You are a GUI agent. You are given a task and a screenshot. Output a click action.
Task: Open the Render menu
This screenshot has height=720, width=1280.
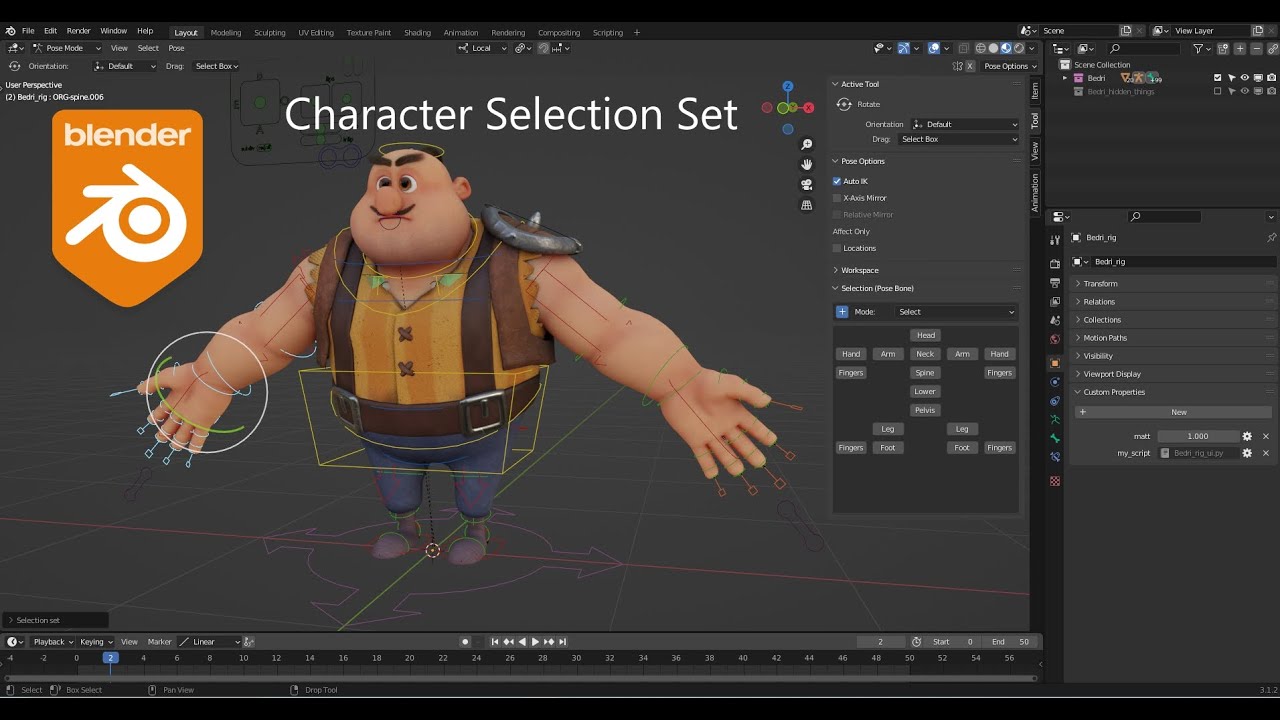78,31
